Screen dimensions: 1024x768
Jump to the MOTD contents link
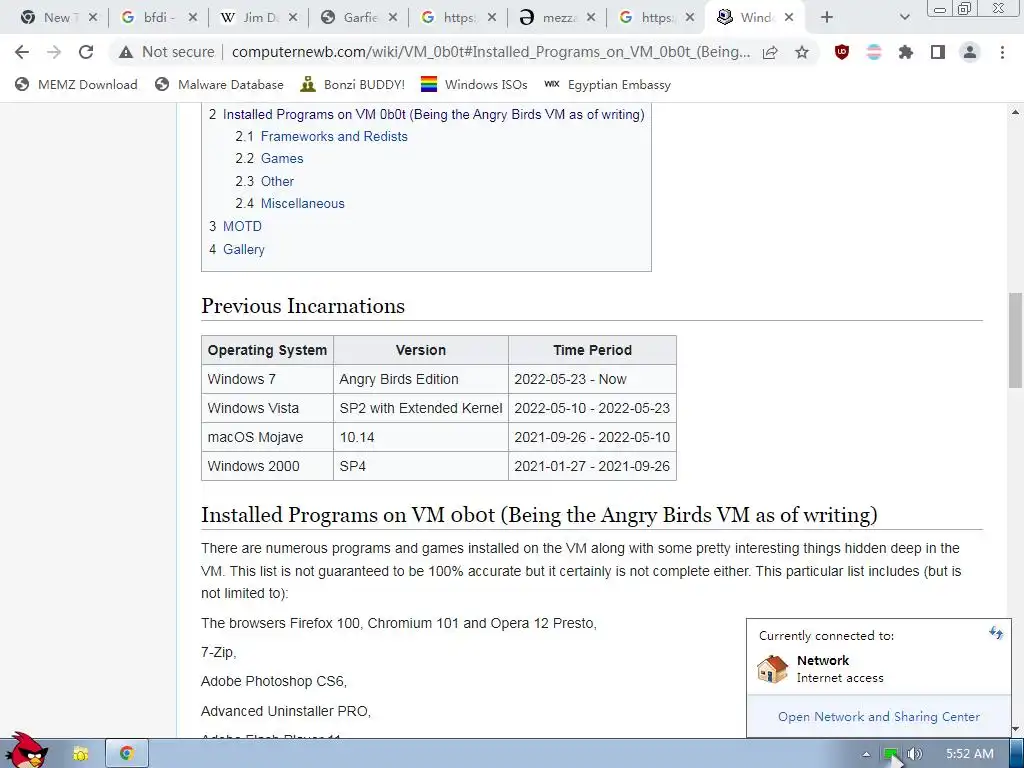[242, 227]
